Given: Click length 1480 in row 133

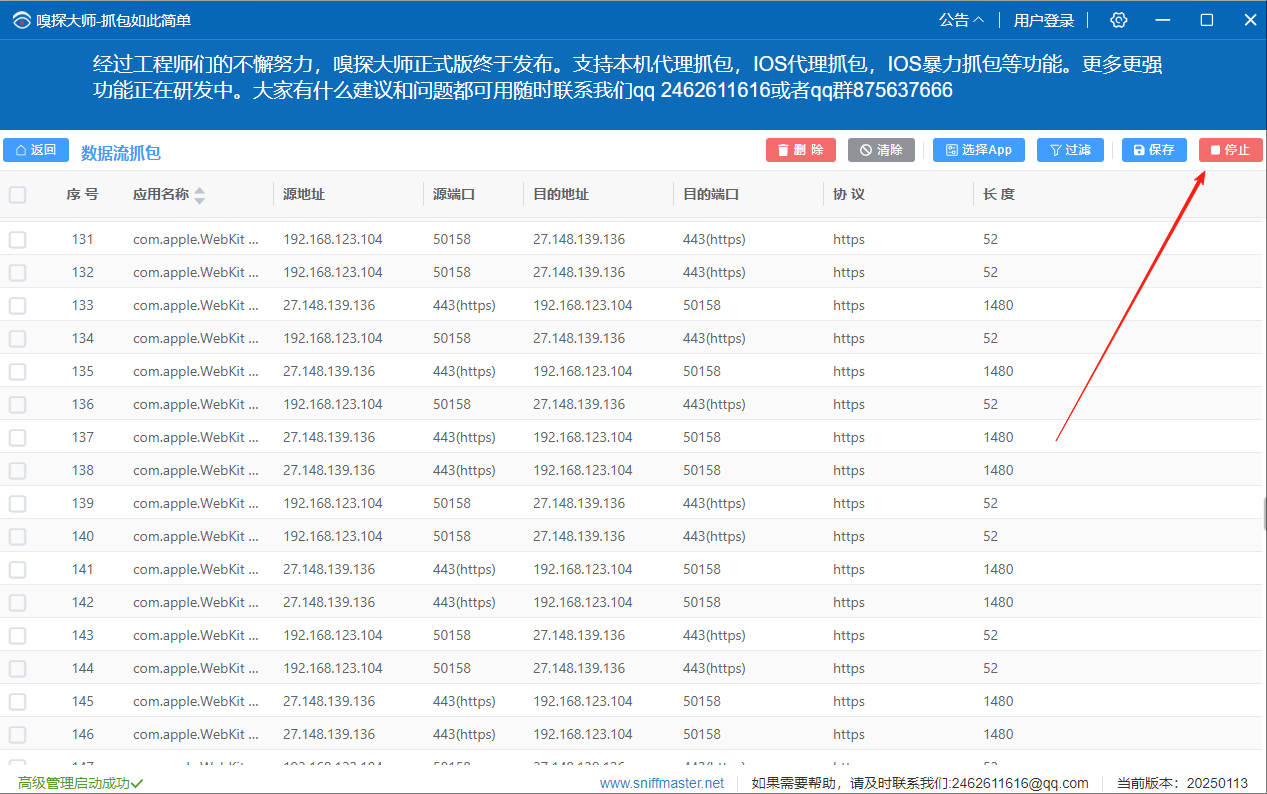Looking at the screenshot, I should tap(998, 306).
